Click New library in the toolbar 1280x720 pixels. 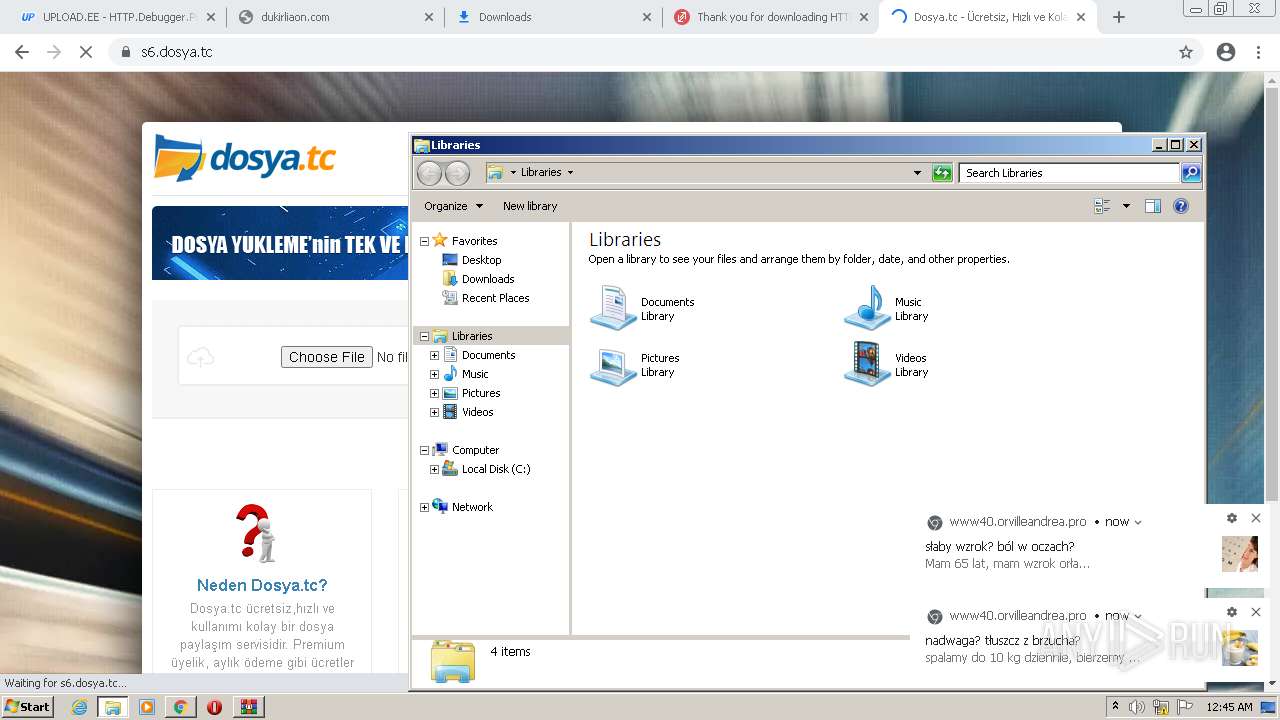530,206
